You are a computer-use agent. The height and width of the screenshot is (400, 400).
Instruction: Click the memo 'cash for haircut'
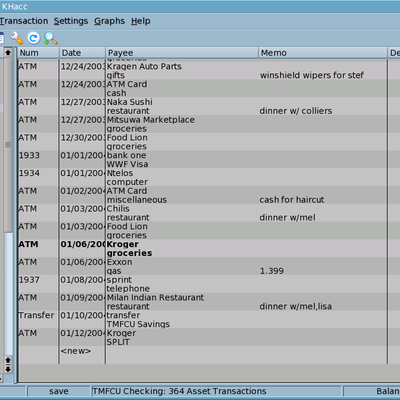tap(292, 200)
